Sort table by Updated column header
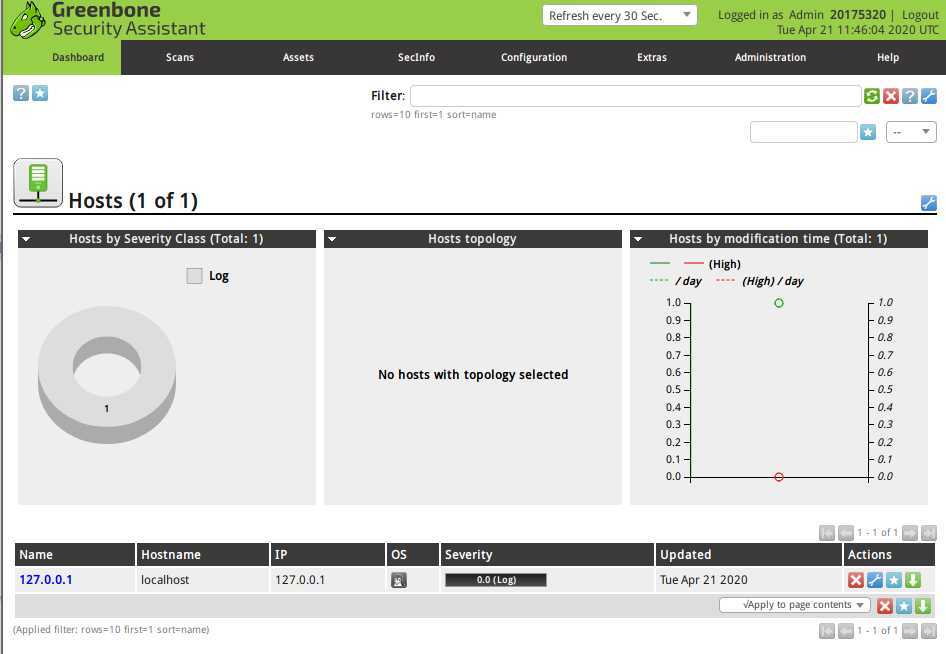946x654 pixels. 685,554
